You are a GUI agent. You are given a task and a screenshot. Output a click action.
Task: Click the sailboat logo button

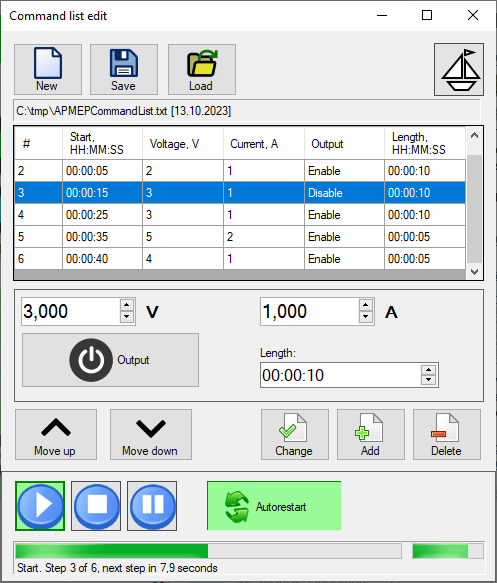(459, 70)
